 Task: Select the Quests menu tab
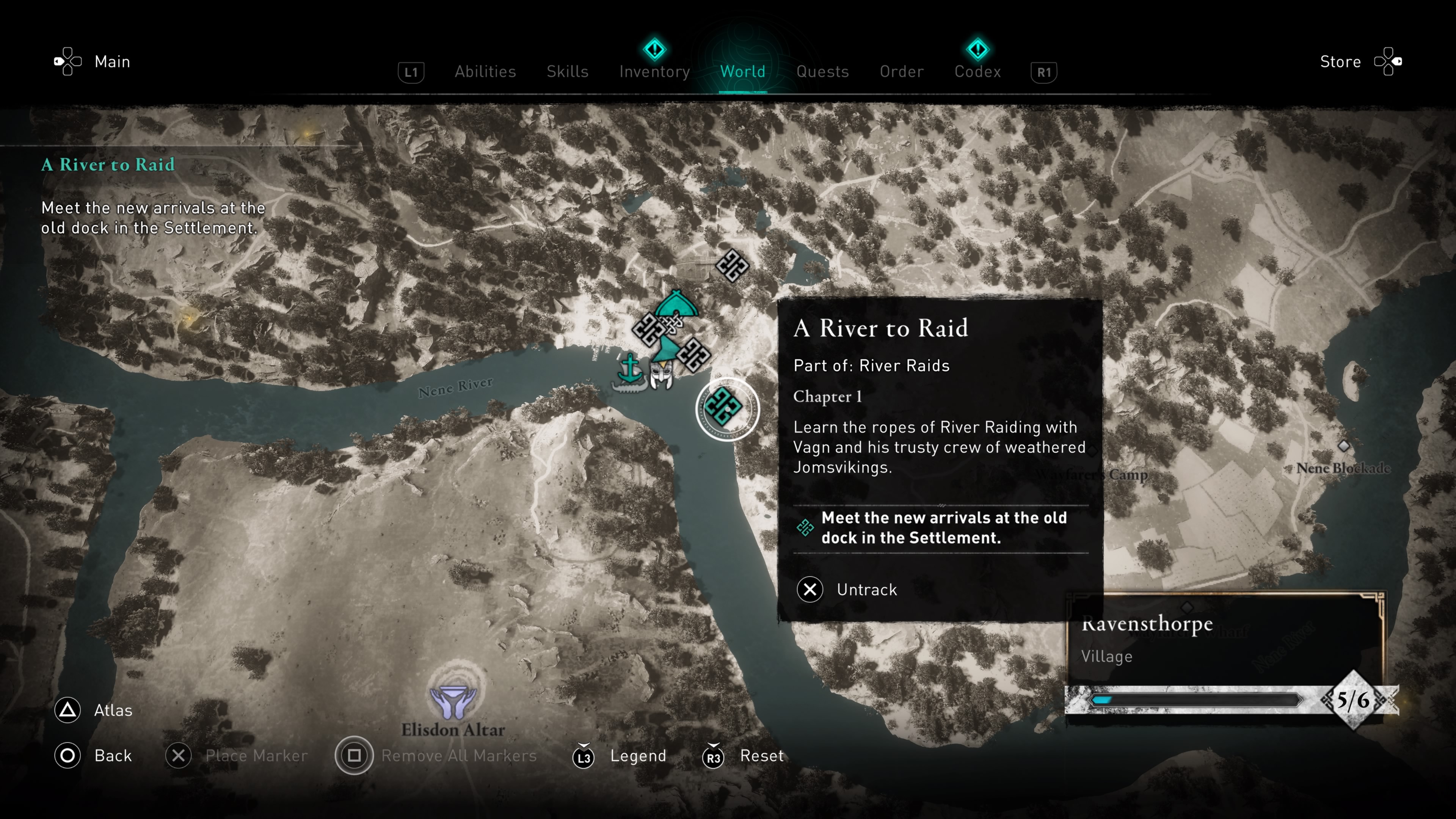coord(822,71)
